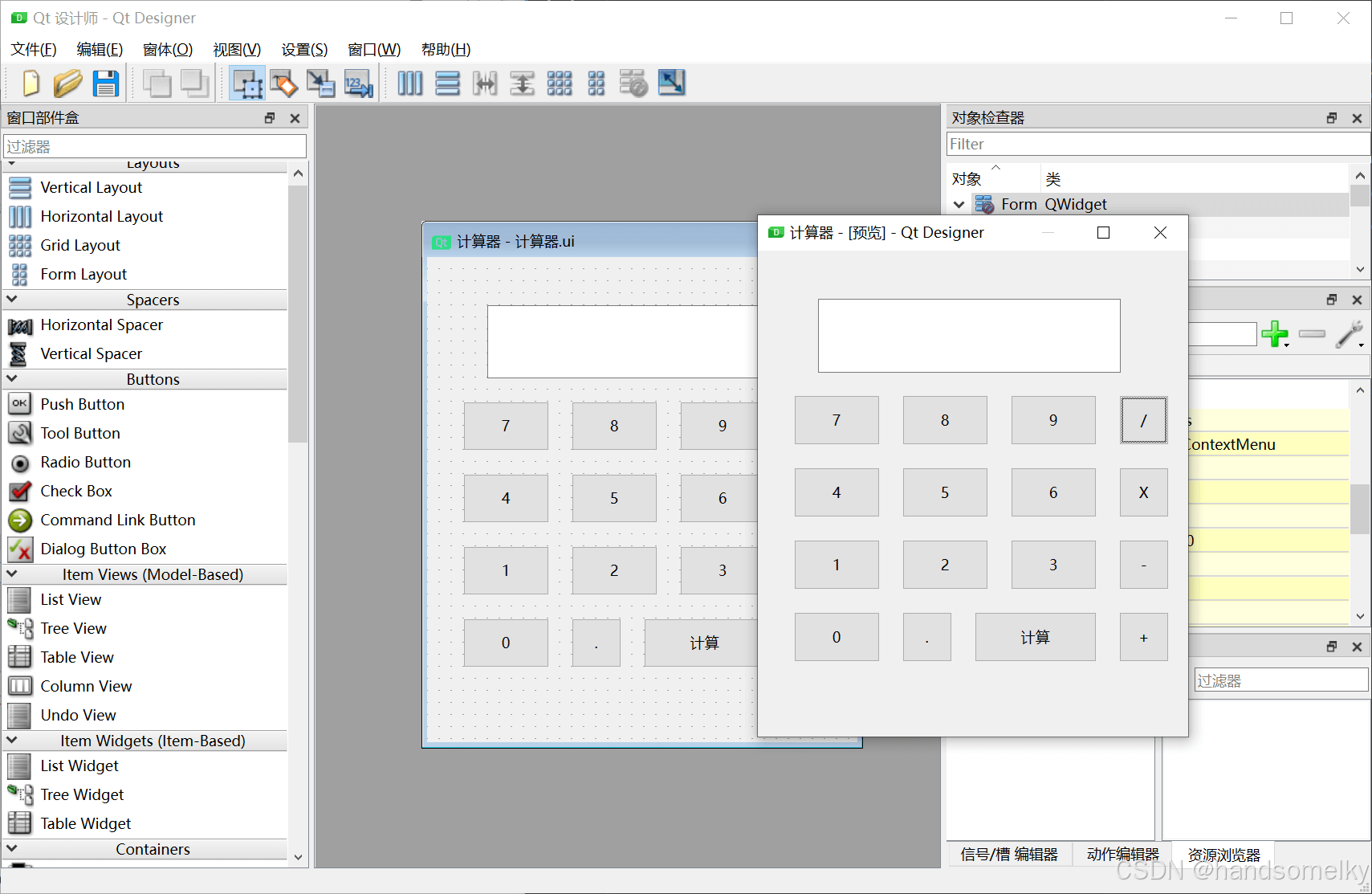
Task: Switch to 资源浏览器 tab
Action: pyautogui.click(x=1223, y=854)
